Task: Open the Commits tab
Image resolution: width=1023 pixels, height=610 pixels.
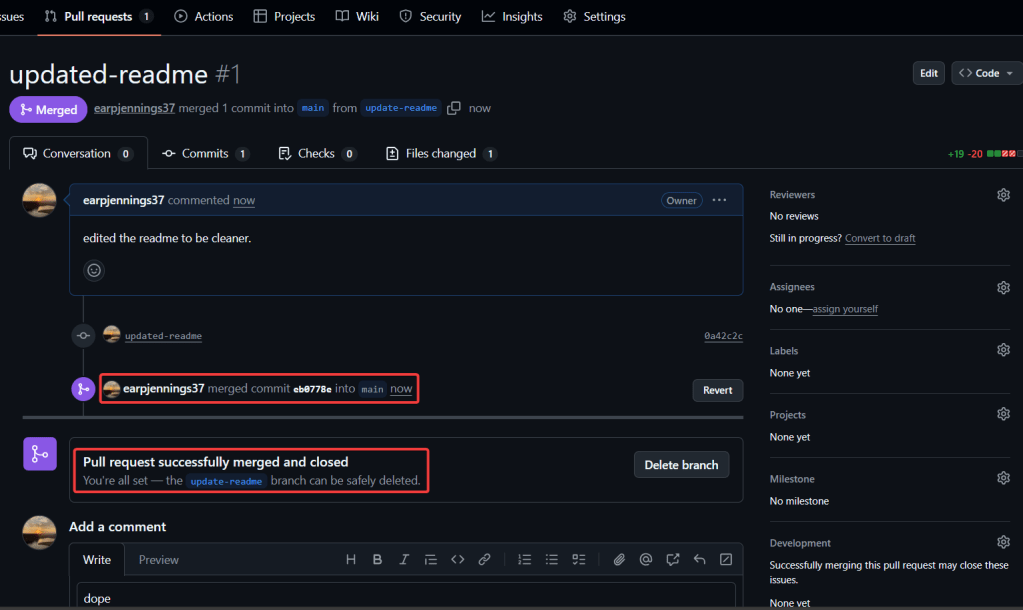Action: click(205, 154)
